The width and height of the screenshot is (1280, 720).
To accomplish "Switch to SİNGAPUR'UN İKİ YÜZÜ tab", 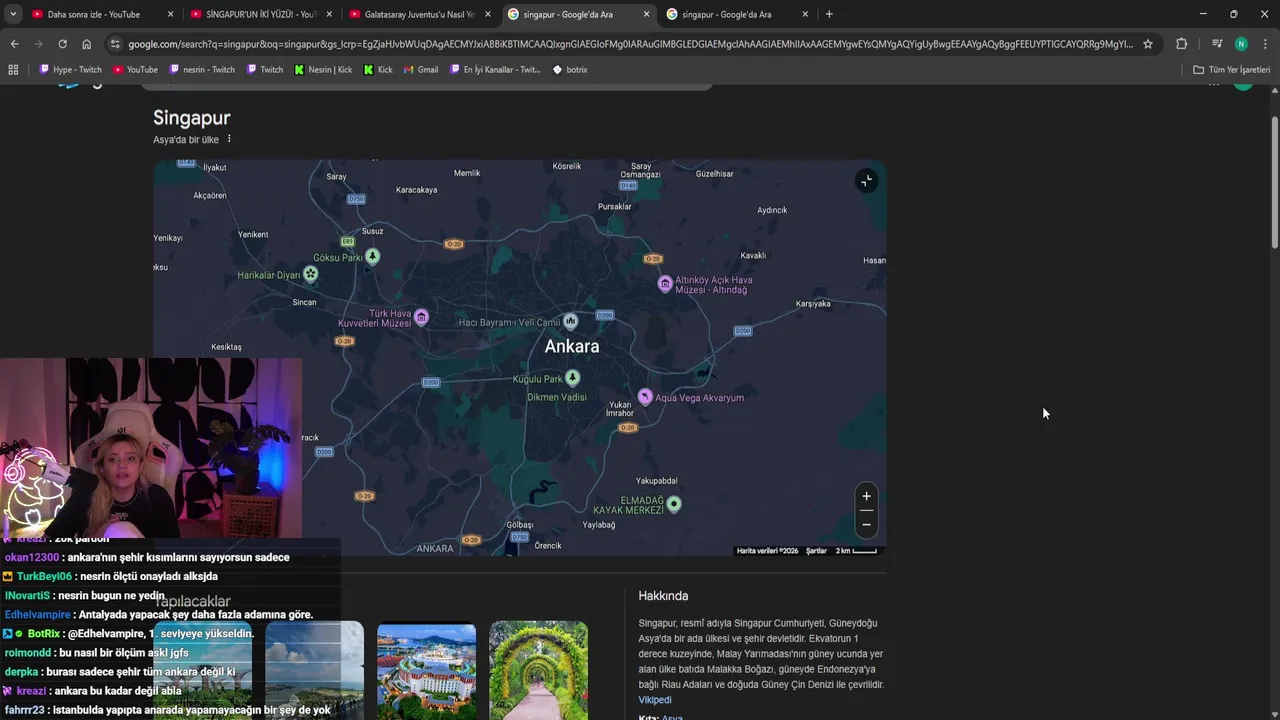I will point(260,14).
